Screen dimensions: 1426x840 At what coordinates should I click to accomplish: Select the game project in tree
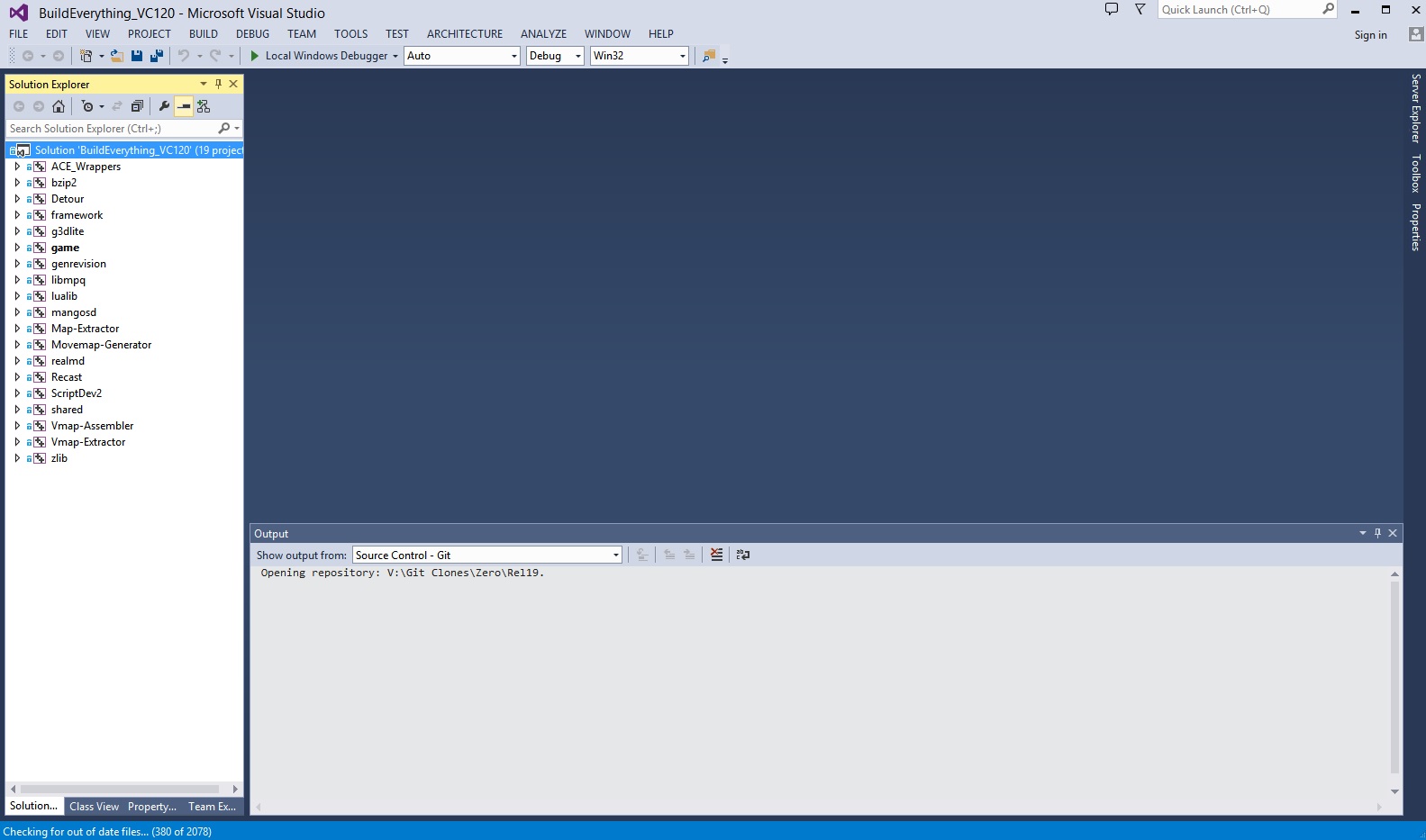[65, 248]
